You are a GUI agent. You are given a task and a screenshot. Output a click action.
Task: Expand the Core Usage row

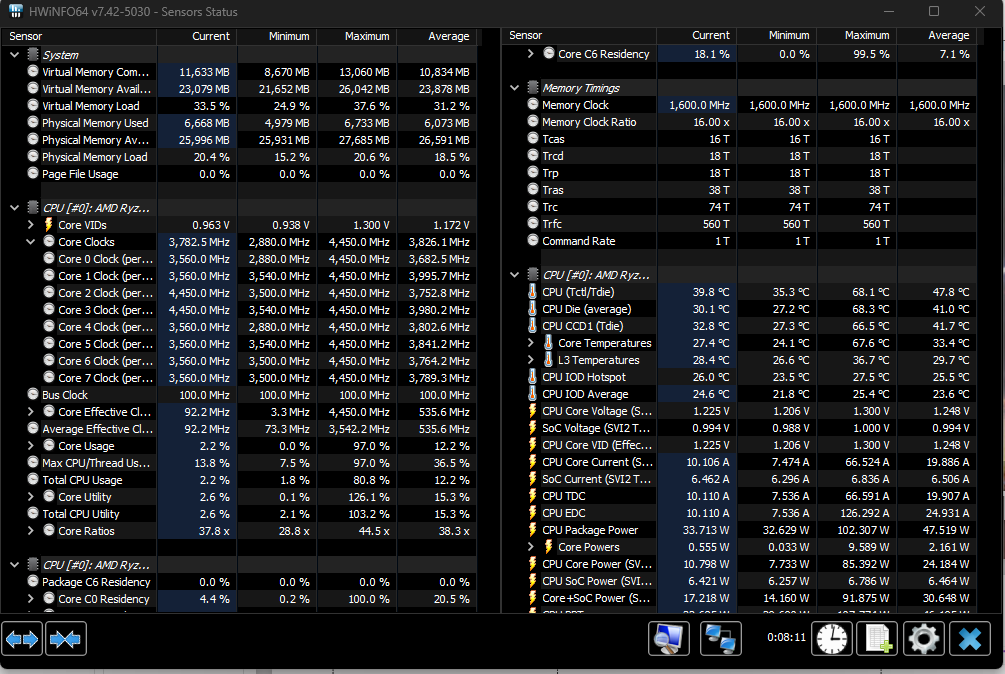30,446
